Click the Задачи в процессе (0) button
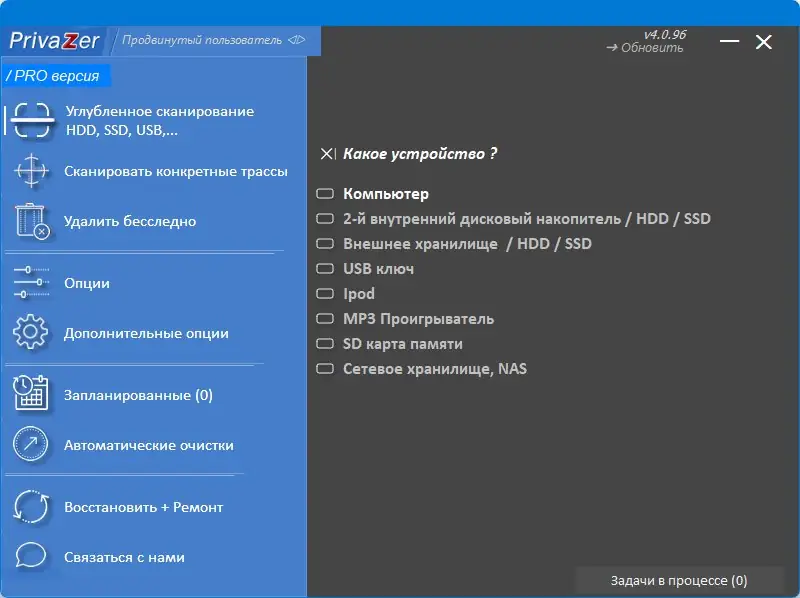Screen dimensions: 800x598 [679, 580]
